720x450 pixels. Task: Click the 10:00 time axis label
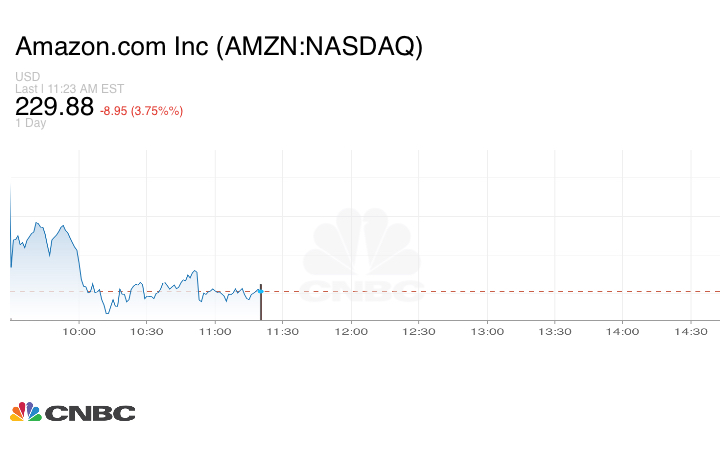[x=79, y=332]
